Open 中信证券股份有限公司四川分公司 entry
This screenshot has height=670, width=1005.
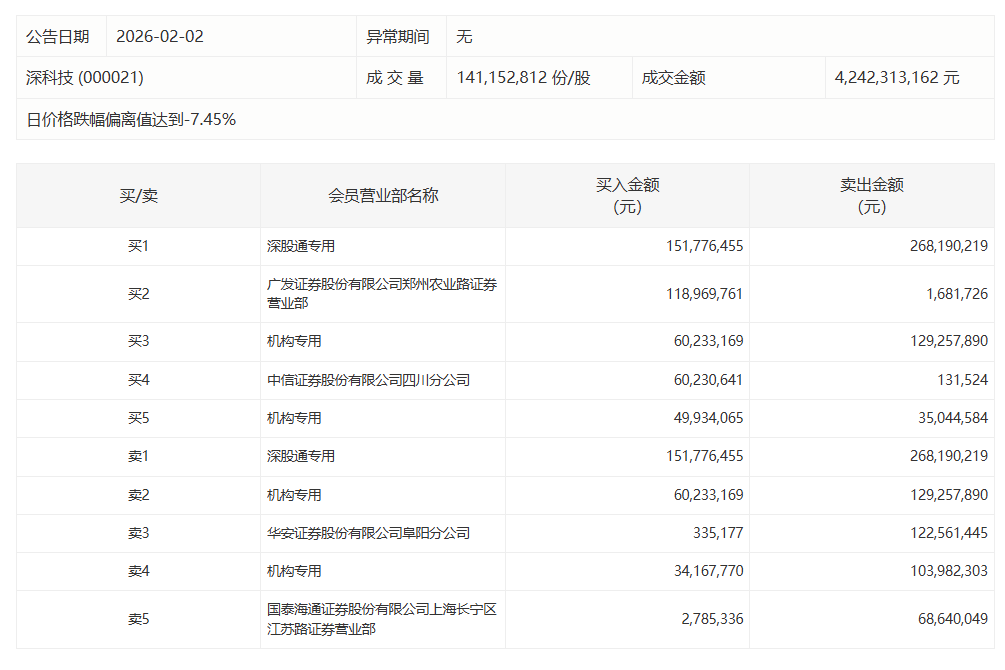pyautogui.click(x=368, y=380)
